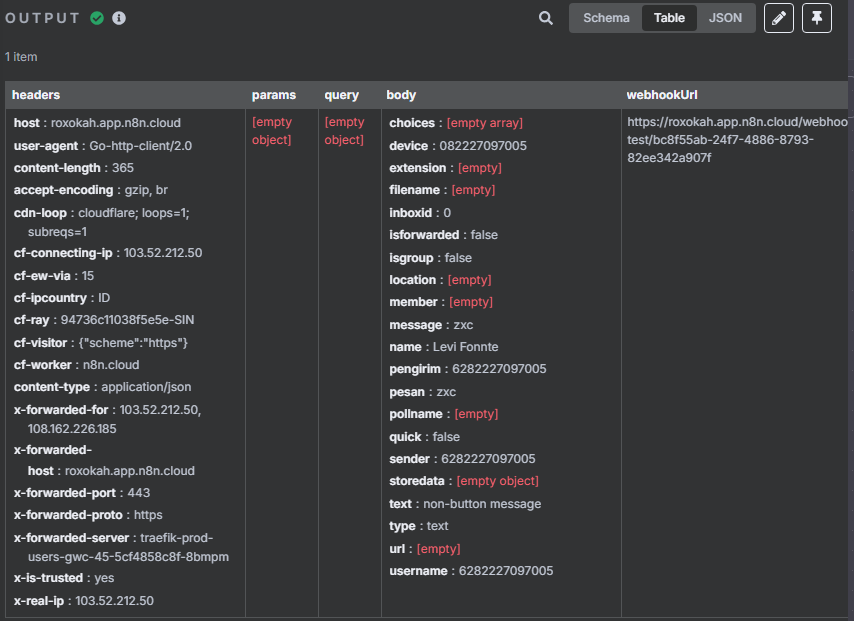Screen dimensions: 854x621
Task: Click the cf-ew-via 15 row
Action: pos(53,276)
